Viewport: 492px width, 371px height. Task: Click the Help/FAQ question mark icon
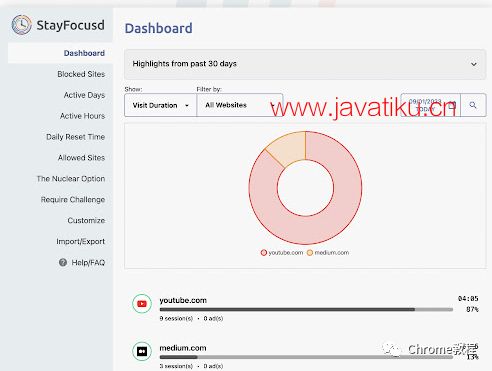point(63,262)
